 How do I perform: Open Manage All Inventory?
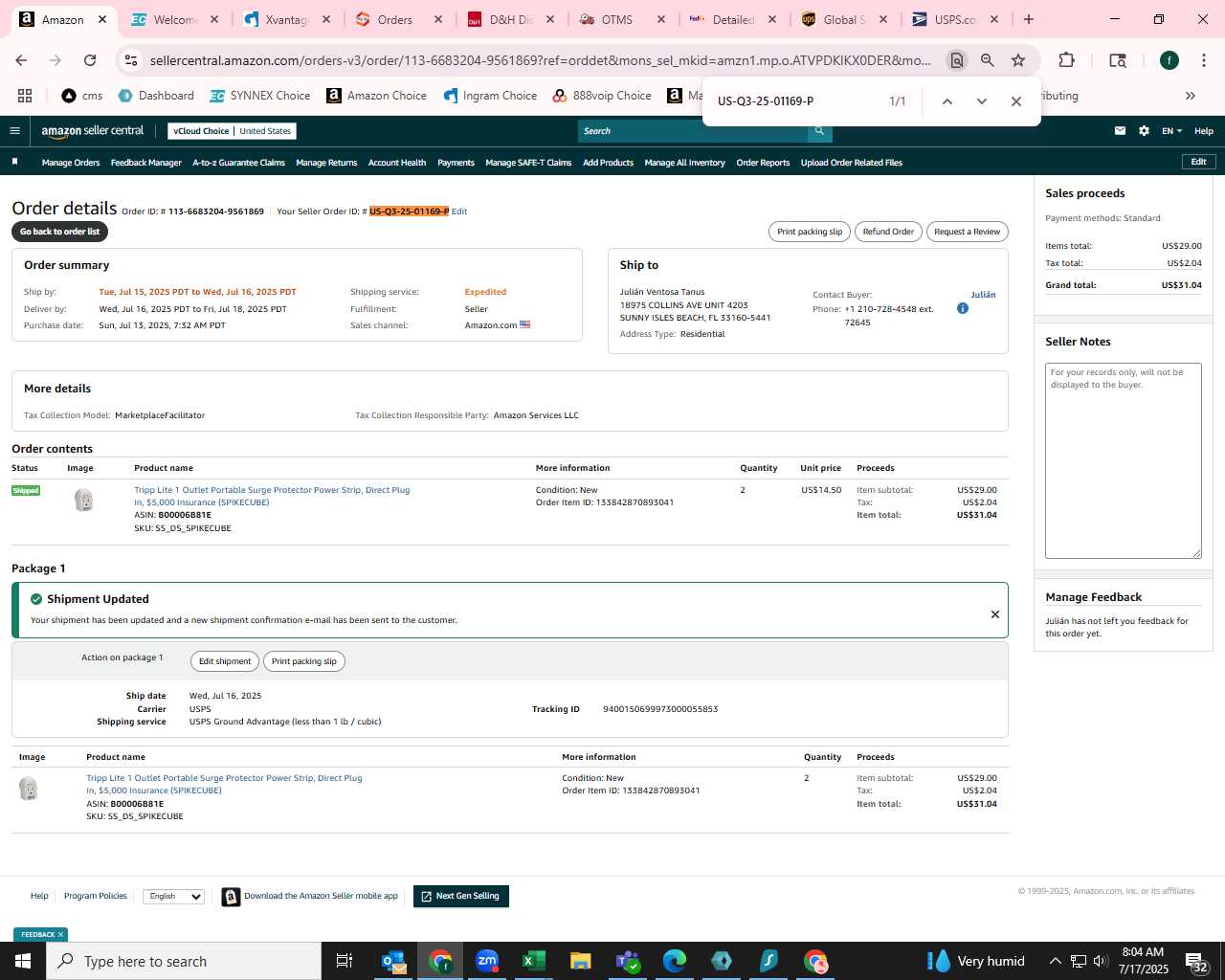pyautogui.click(x=684, y=163)
